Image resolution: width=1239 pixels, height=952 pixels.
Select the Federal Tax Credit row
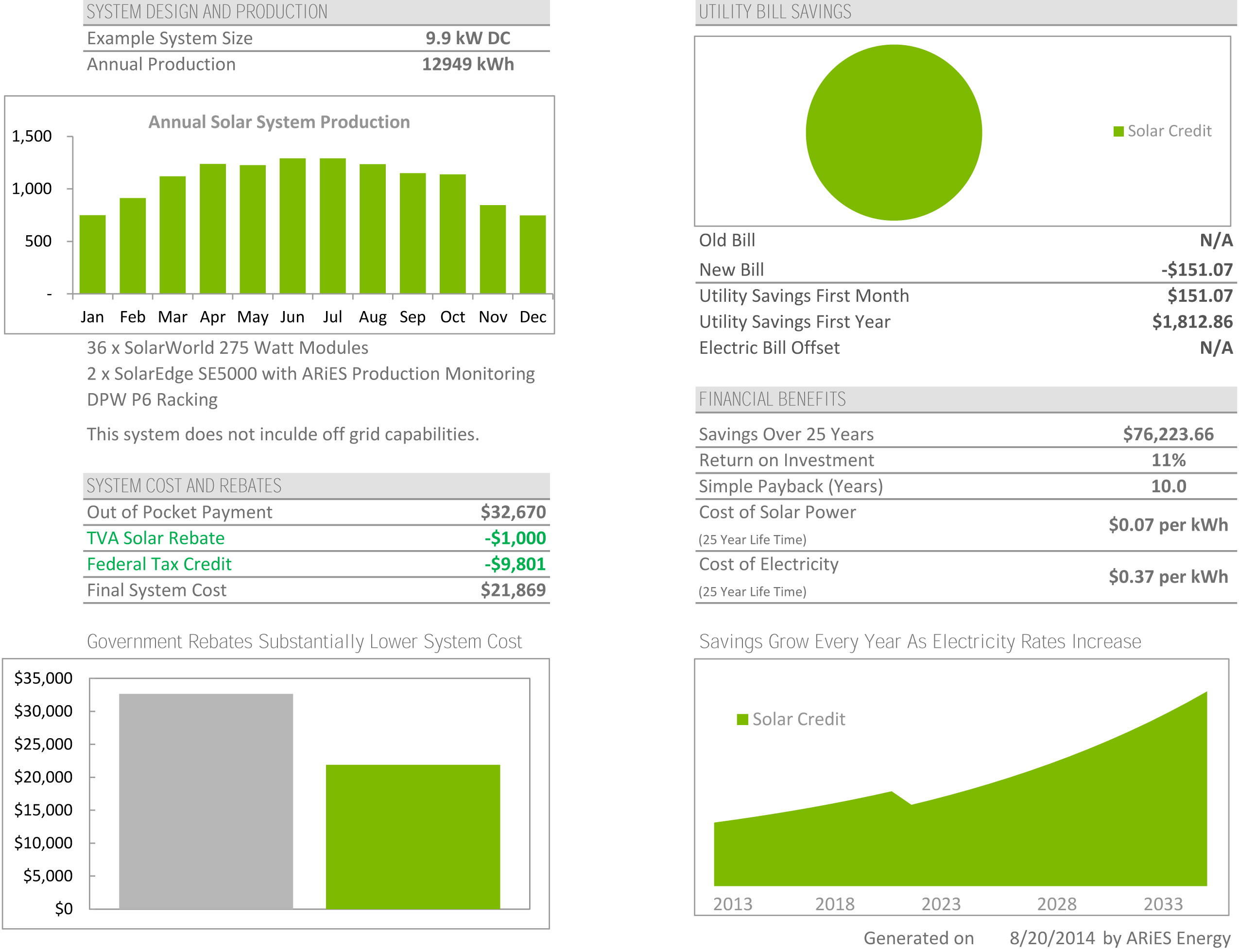[159, 564]
